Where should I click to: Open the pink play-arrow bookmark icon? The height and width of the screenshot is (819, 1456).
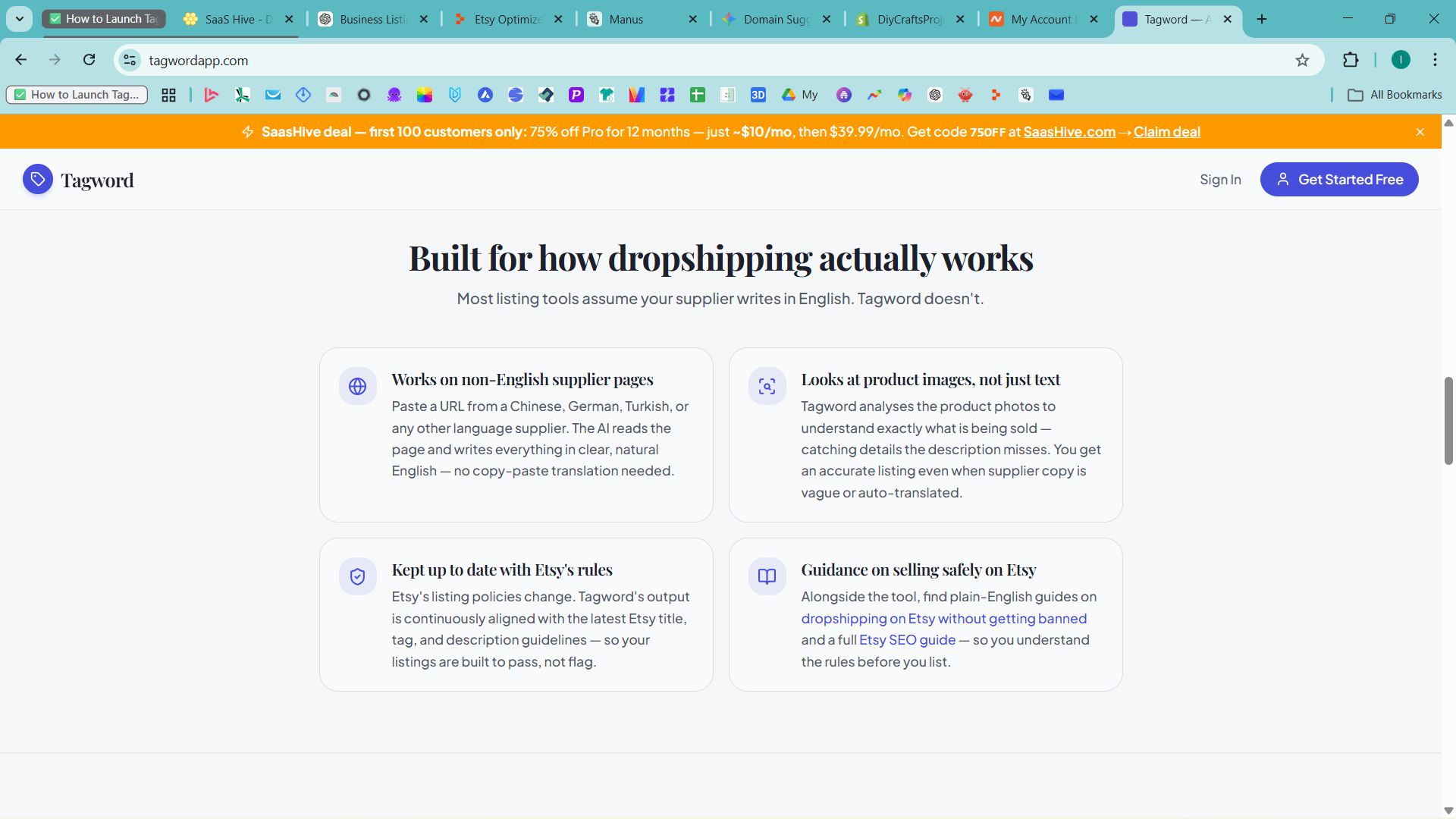pyautogui.click(x=212, y=95)
